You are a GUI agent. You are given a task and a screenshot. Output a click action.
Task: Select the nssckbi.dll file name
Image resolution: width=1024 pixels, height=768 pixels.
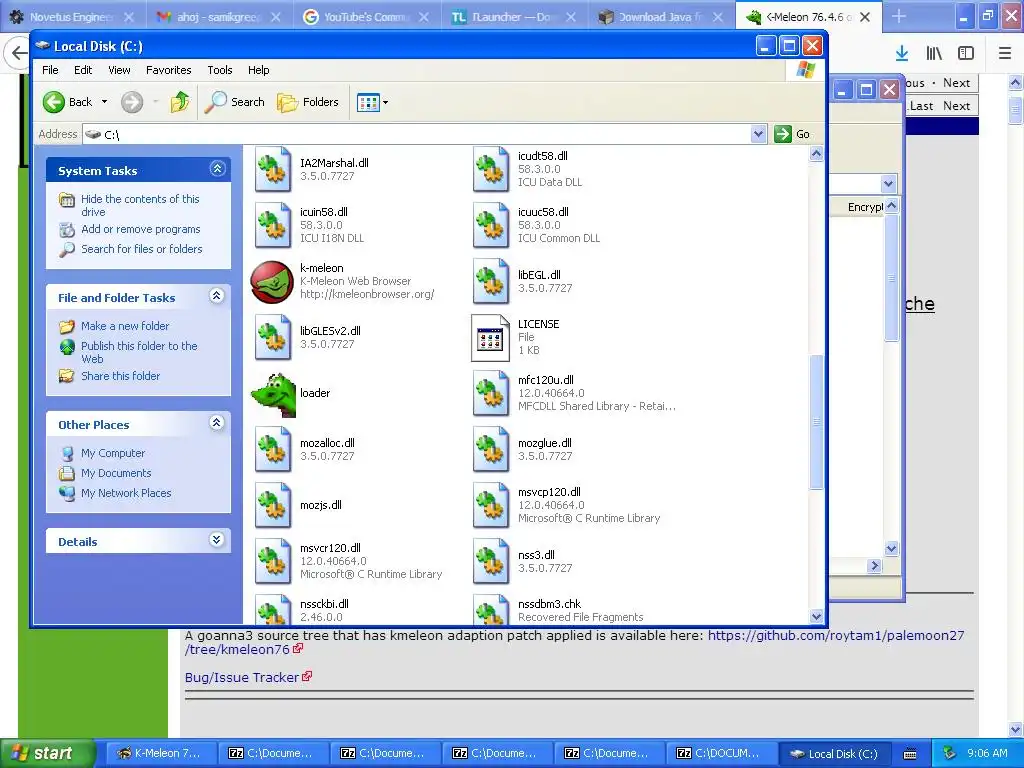coord(324,604)
